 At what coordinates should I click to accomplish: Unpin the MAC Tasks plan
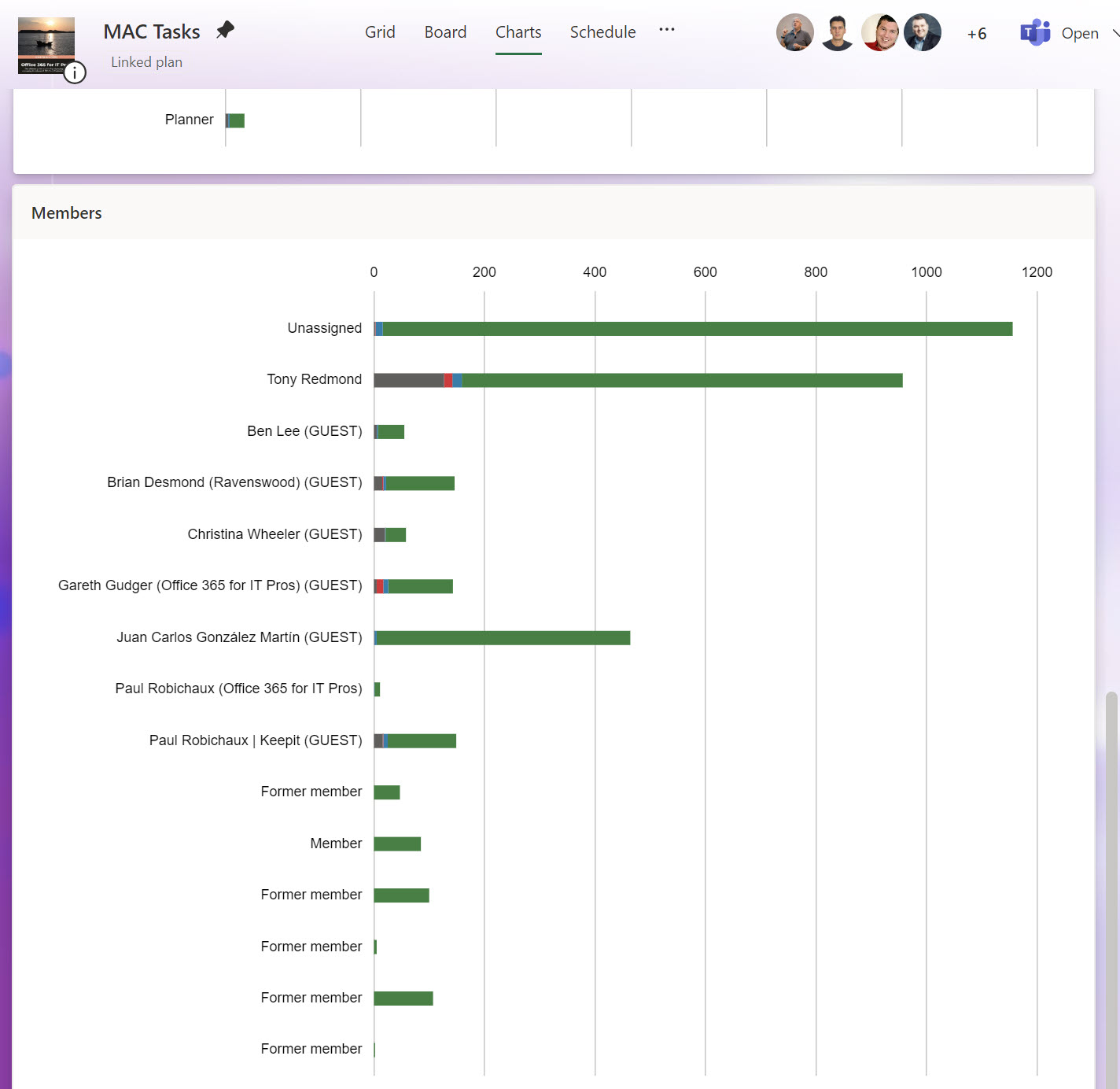225,30
